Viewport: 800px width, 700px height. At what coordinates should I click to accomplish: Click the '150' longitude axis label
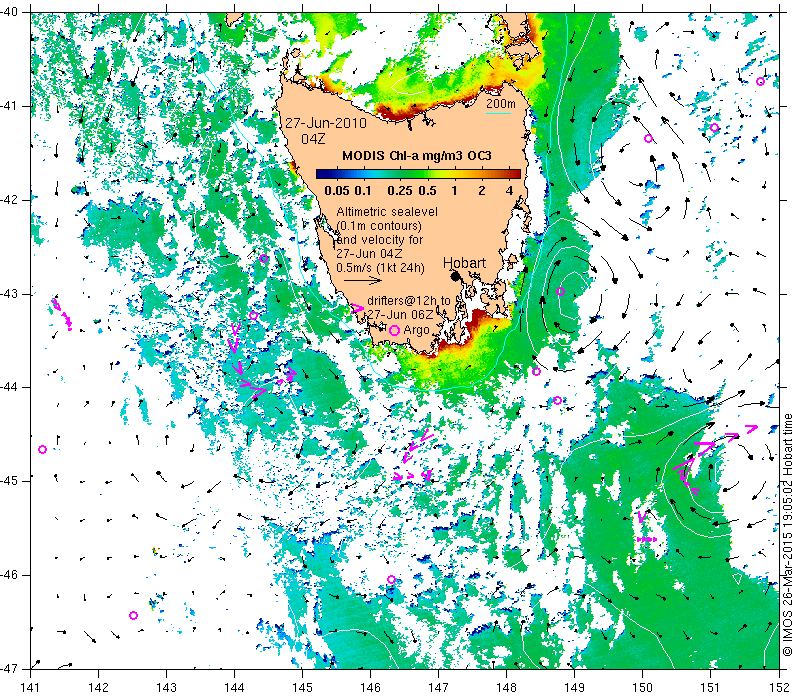coord(642,688)
